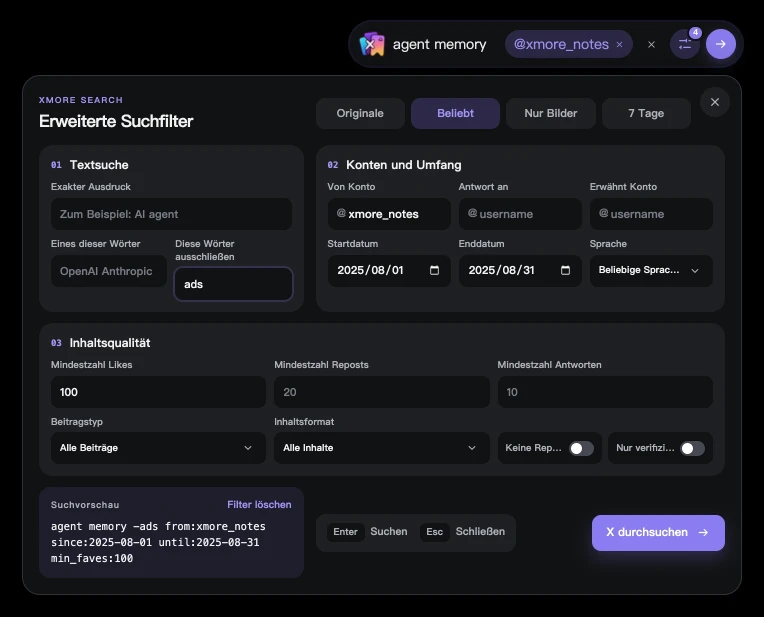Click the Filter löschen link
The image size is (764, 617).
[x=259, y=504]
